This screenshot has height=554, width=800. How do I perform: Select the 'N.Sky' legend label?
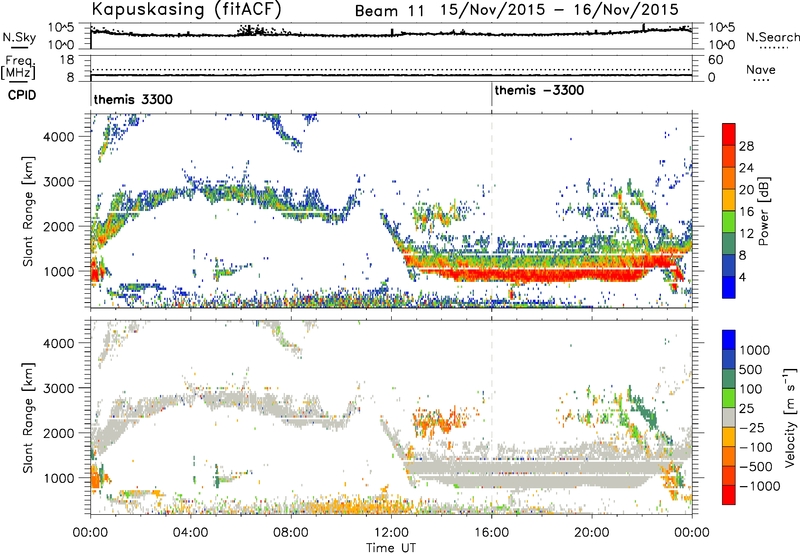19,37
